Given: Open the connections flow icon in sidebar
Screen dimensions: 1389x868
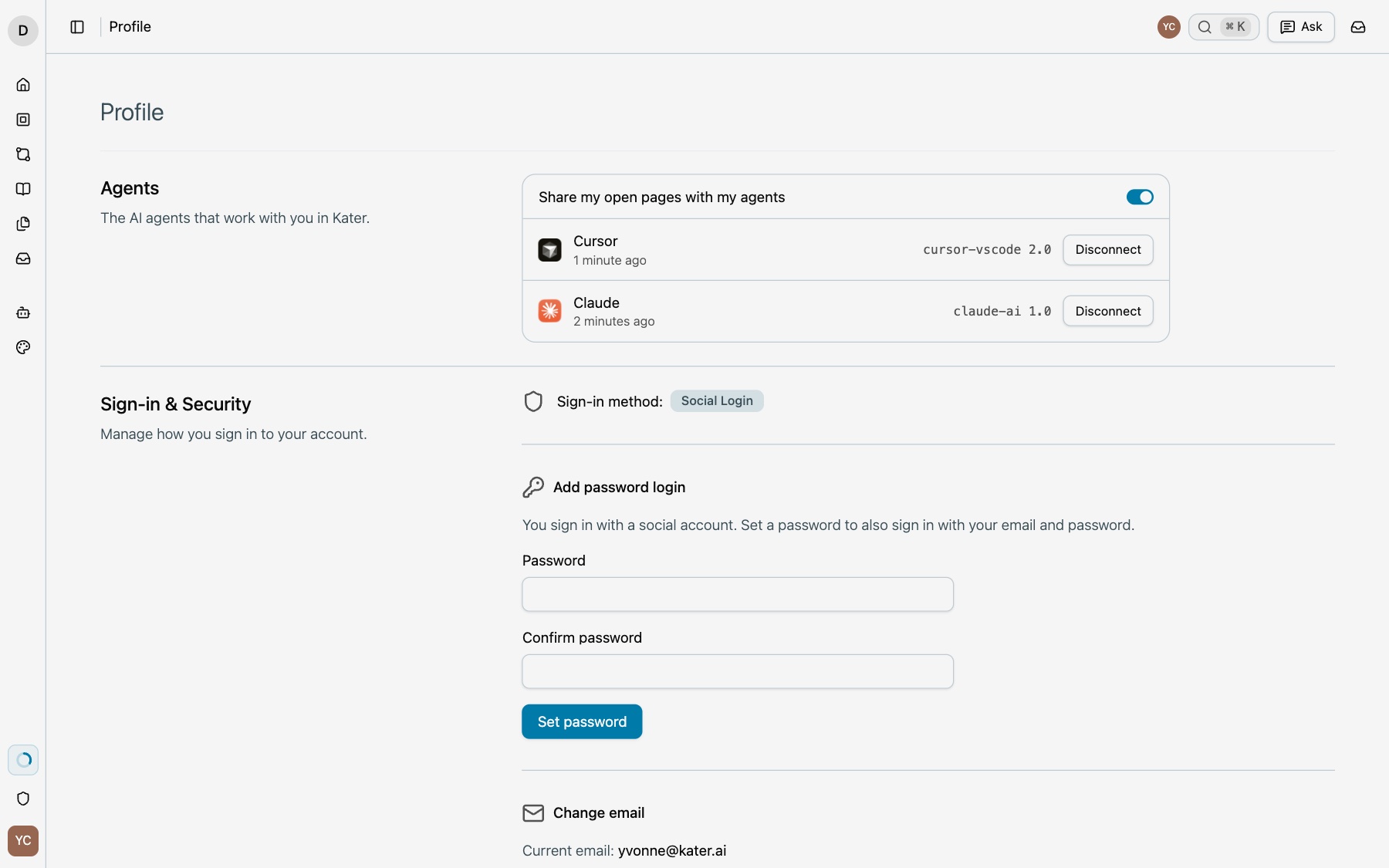Looking at the screenshot, I should (23, 154).
